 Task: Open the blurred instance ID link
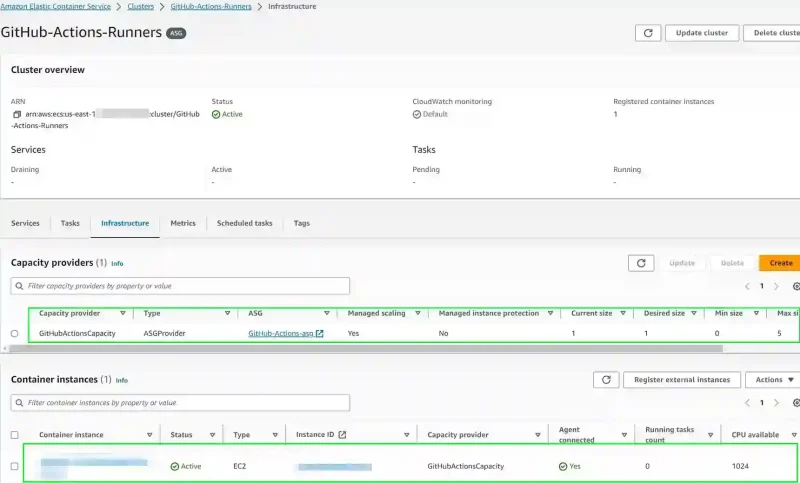pyautogui.click(x=335, y=467)
